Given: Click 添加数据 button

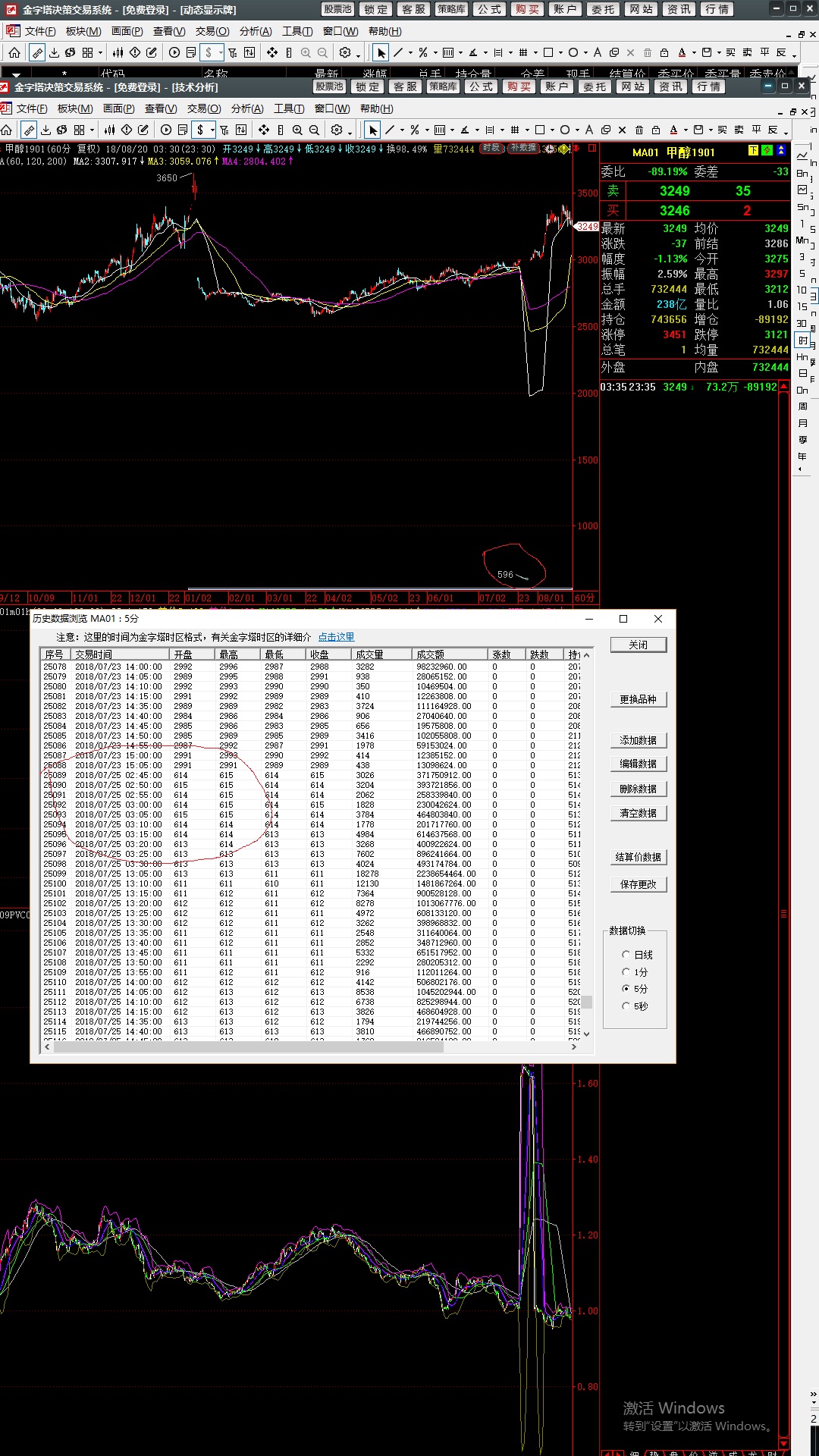Looking at the screenshot, I should pos(638,740).
